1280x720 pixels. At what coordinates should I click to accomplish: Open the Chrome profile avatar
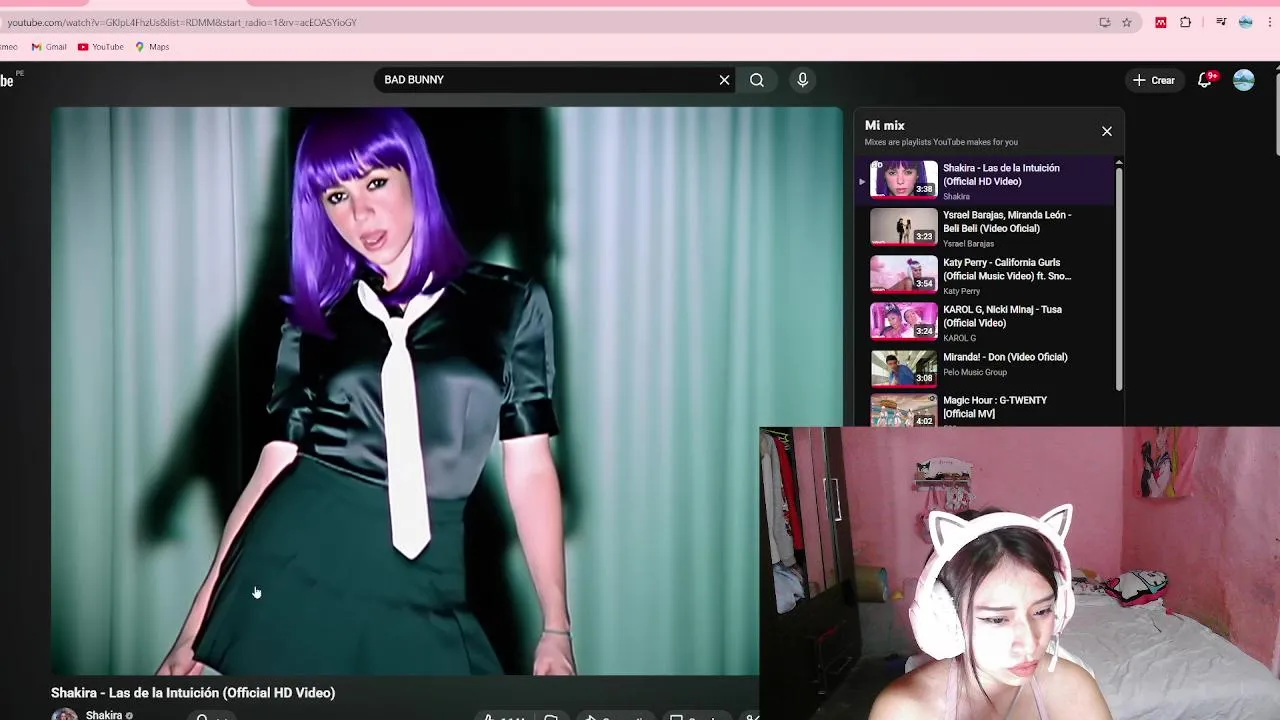[1246, 22]
